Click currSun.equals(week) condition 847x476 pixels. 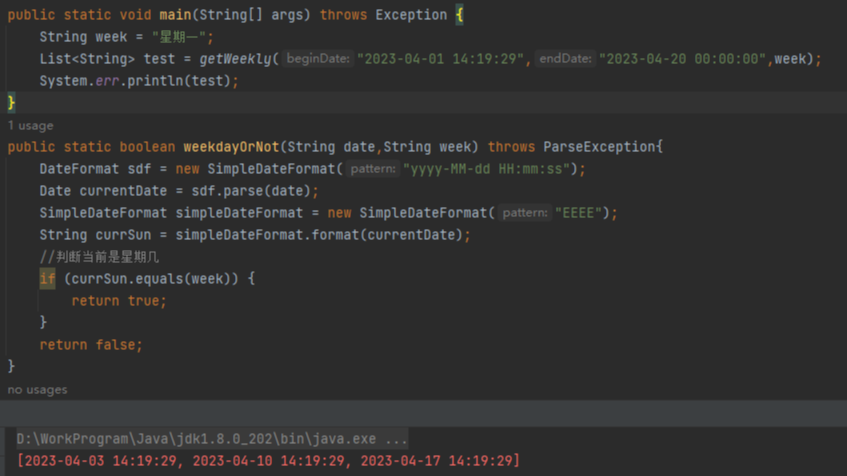tap(151, 279)
